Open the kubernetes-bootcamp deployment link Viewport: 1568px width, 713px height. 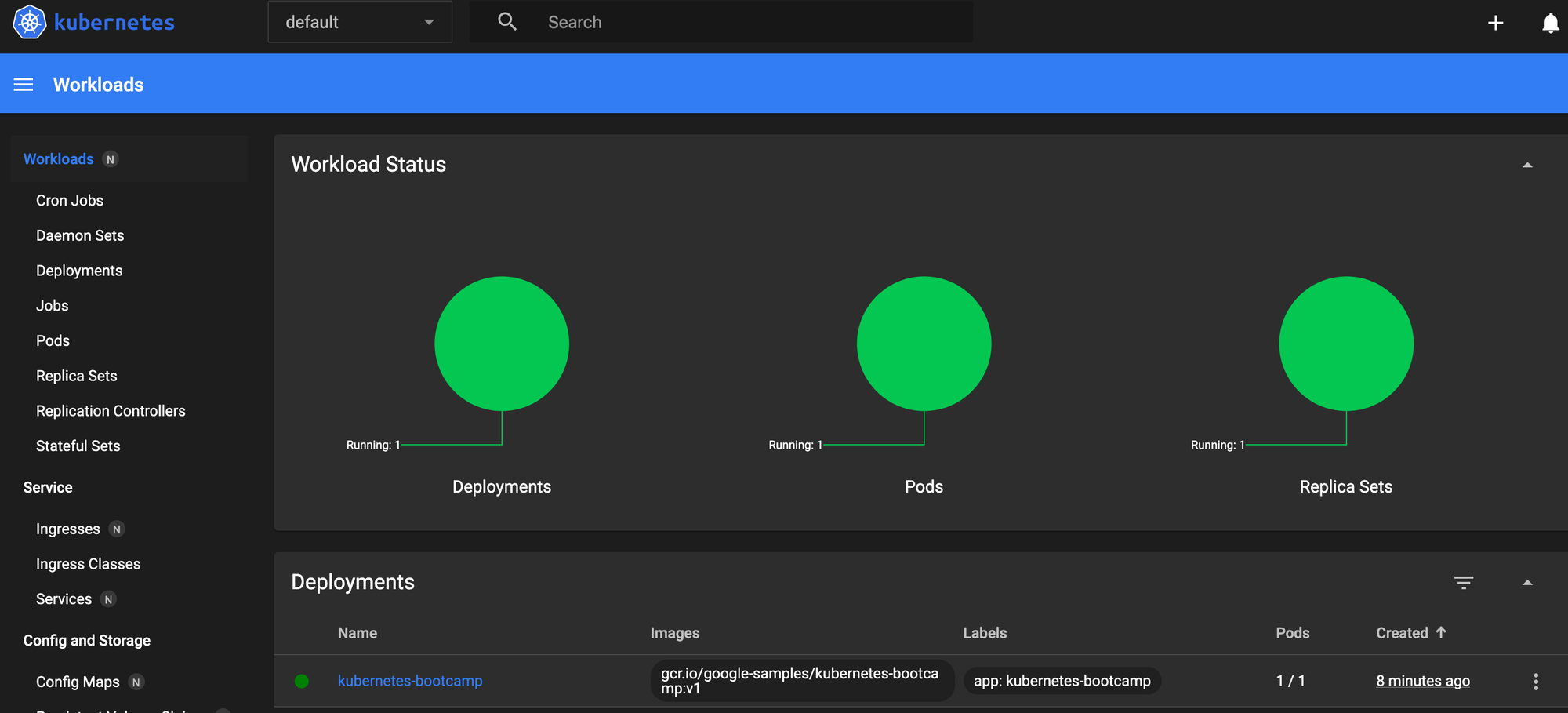click(410, 681)
